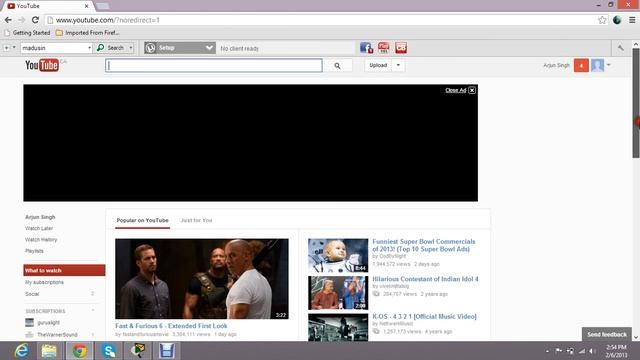
Task: Click the plus icon on the toolbar
Action: point(6,48)
